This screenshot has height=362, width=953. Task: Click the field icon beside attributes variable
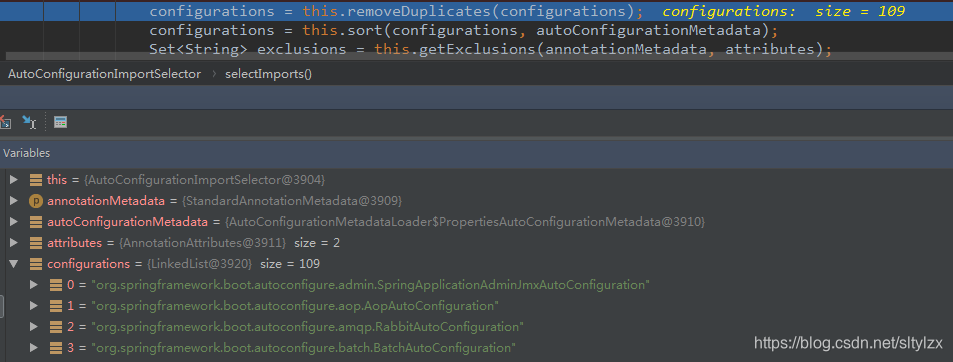click(36, 243)
